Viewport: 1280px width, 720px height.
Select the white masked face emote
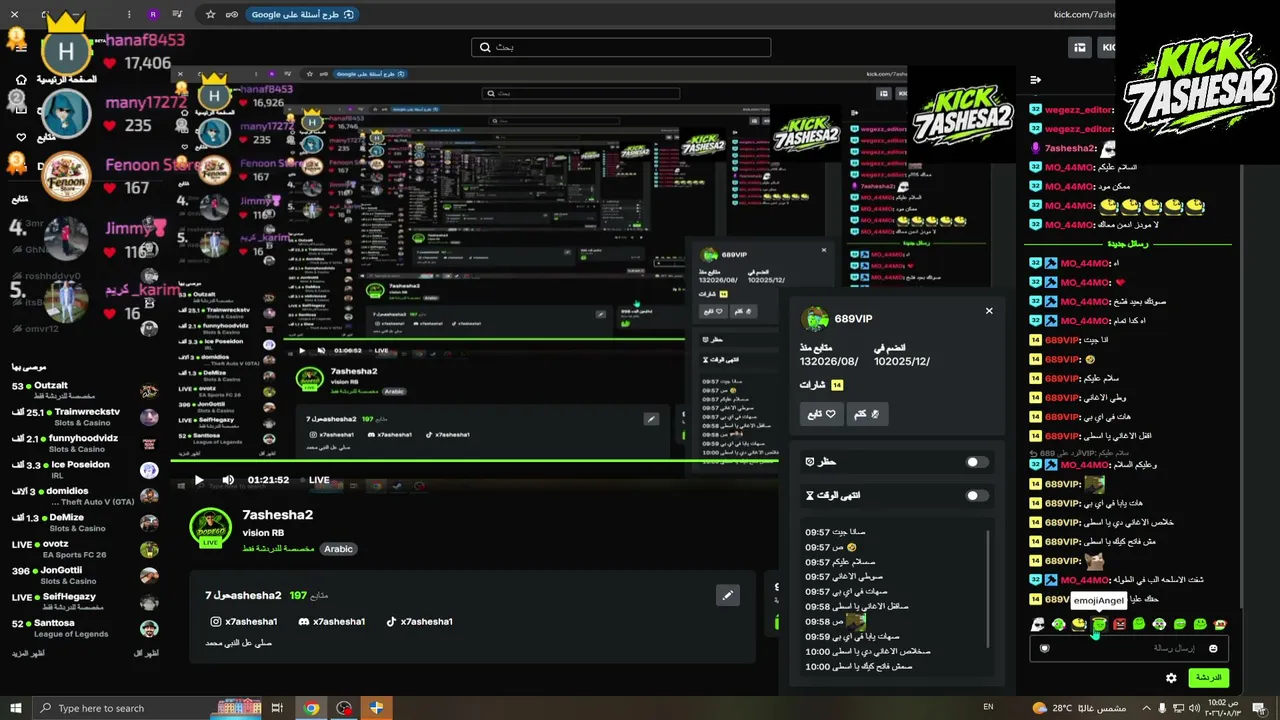click(x=1038, y=624)
